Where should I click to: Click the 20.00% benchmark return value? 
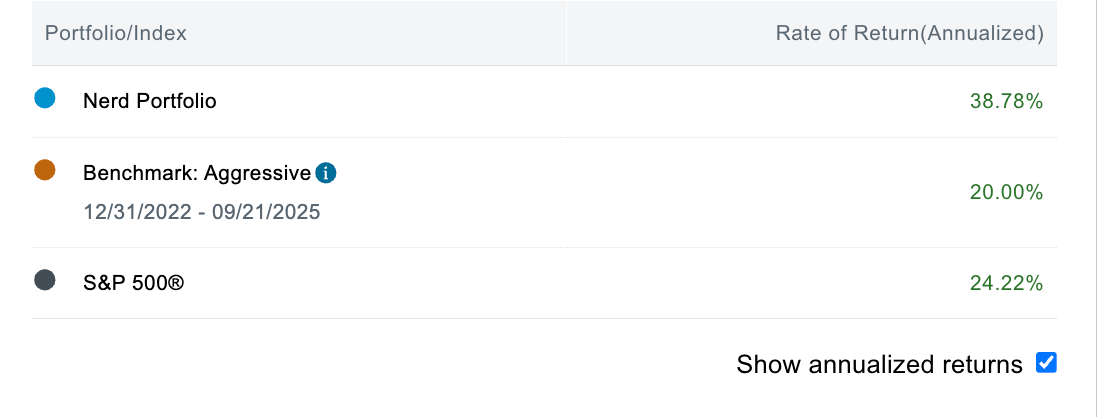[1006, 192]
